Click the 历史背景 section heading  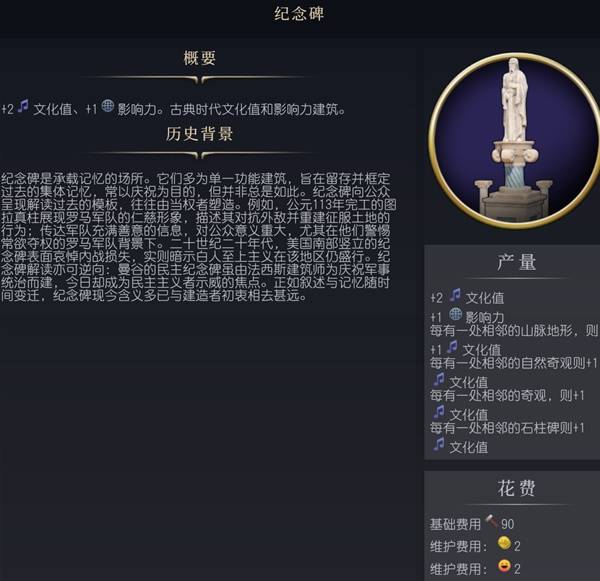click(x=199, y=134)
